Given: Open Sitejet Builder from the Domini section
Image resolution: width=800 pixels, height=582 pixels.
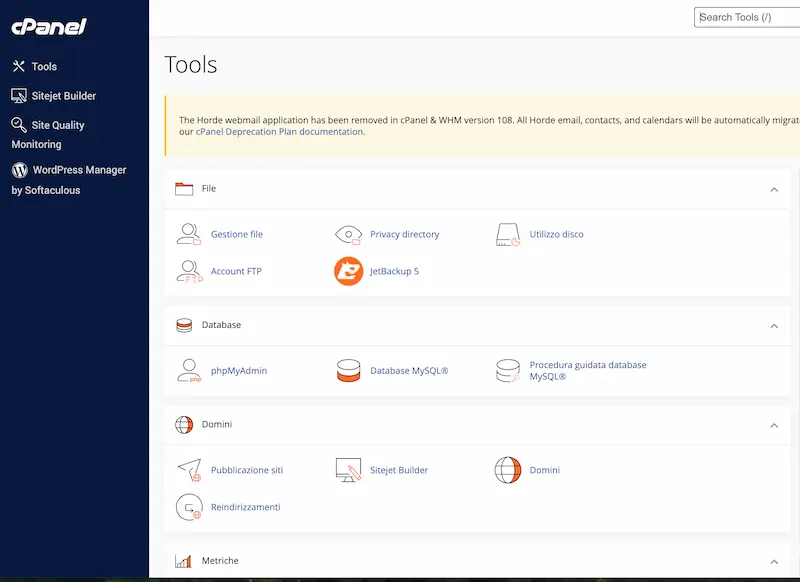Looking at the screenshot, I should point(397,470).
